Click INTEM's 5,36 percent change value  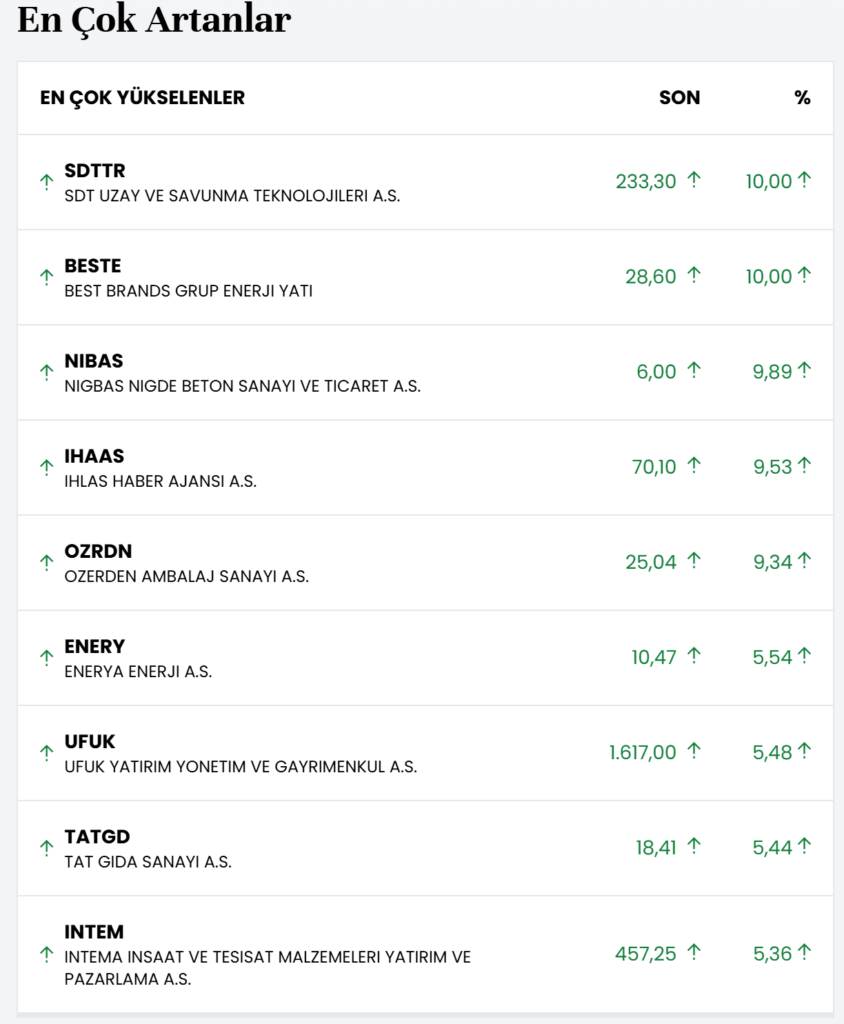click(x=772, y=954)
